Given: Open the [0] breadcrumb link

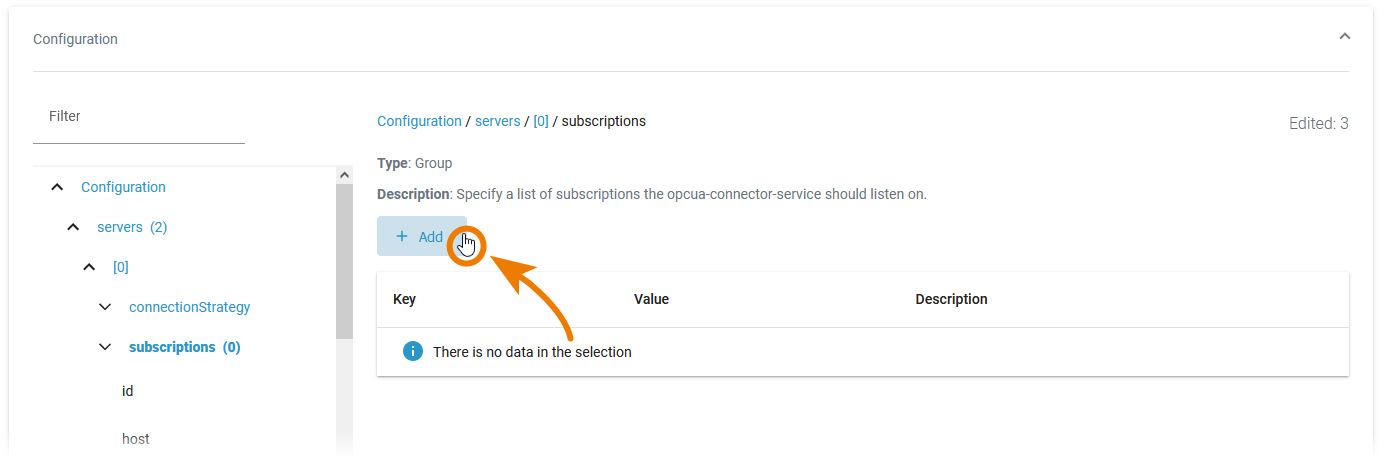Looking at the screenshot, I should click(x=541, y=121).
